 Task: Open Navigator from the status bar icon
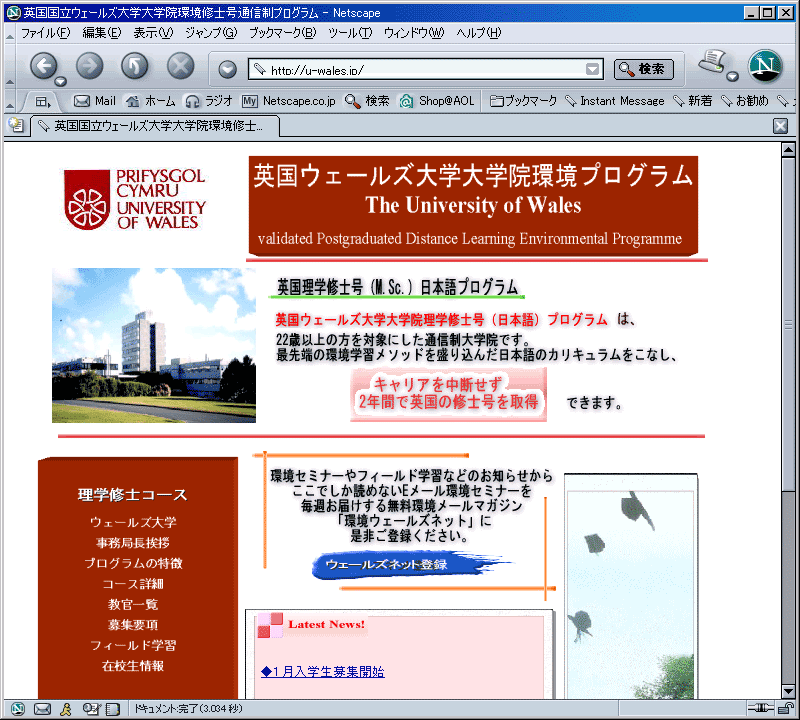(x=17, y=709)
